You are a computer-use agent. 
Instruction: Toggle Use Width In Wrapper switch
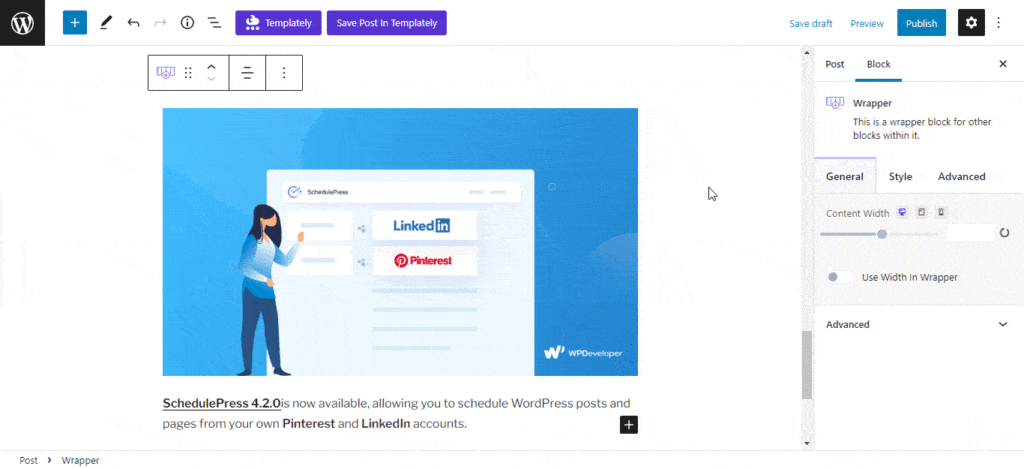(x=839, y=277)
